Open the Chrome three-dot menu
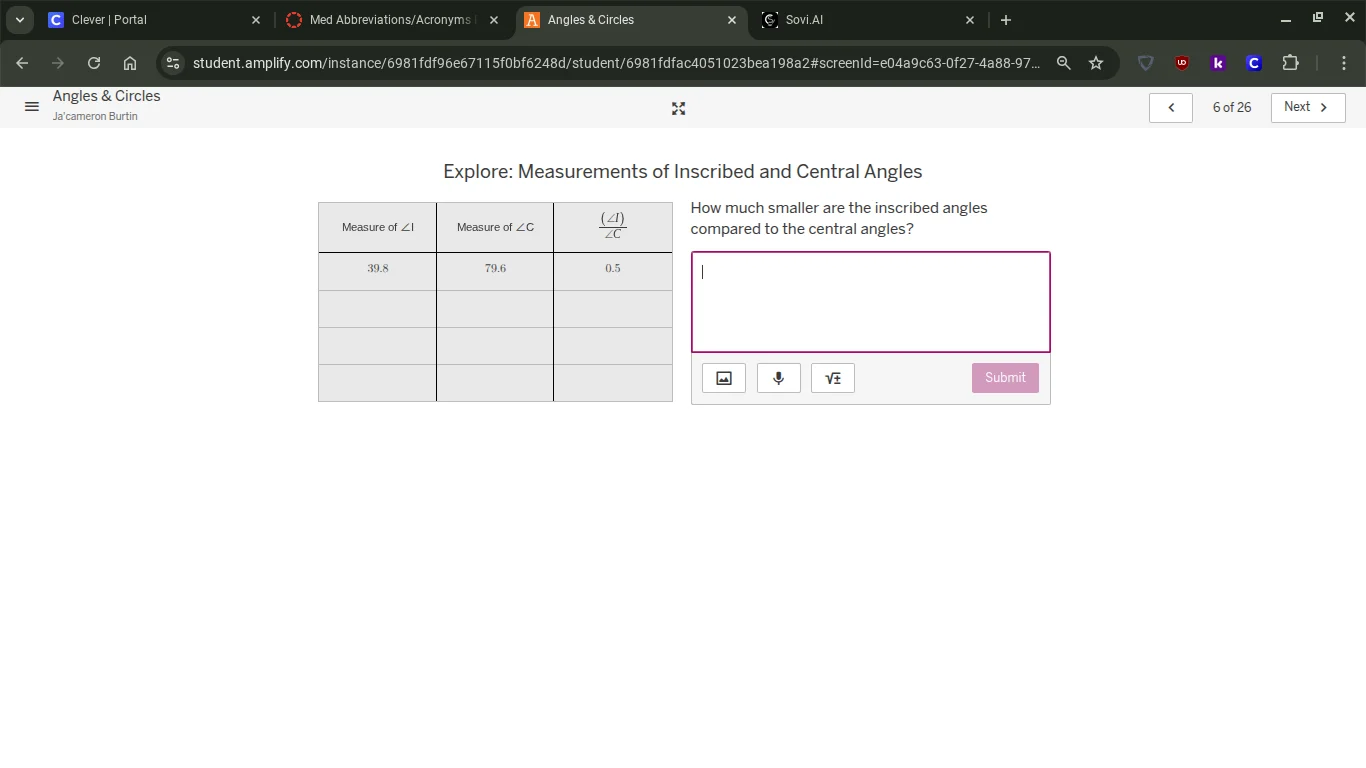This screenshot has height=768, width=1366. [x=1344, y=62]
